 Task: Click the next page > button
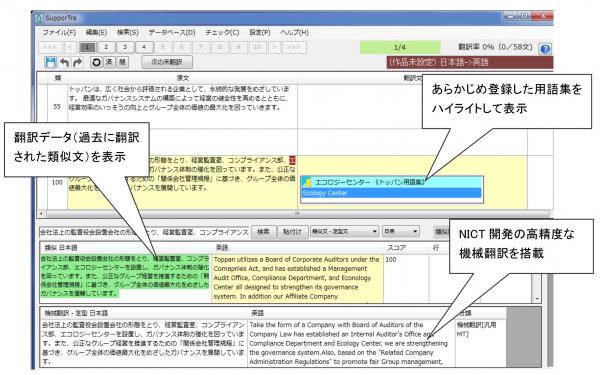tap(274, 47)
